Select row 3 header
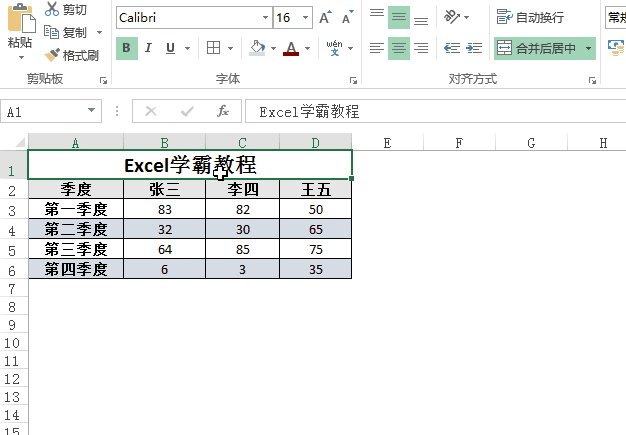Image resolution: width=626 pixels, height=435 pixels. point(12,209)
